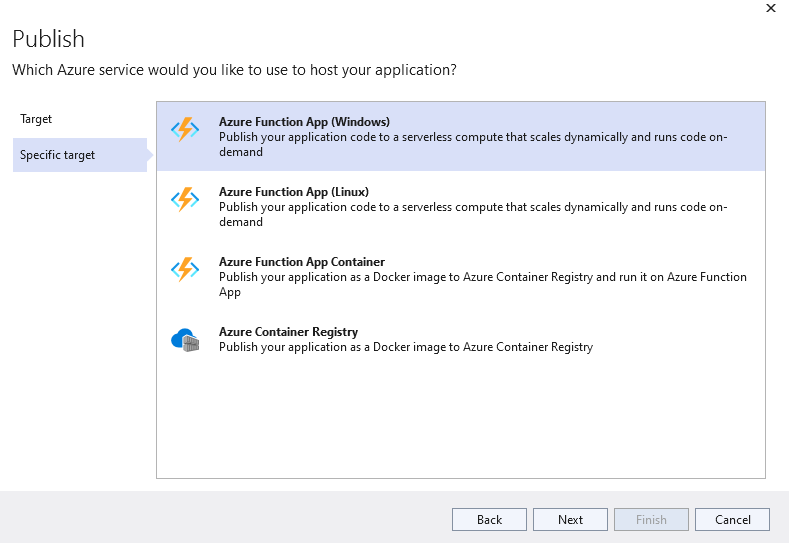Click the Azure Container Registry option's Docker image description
The height and width of the screenshot is (543, 789).
pos(406,347)
